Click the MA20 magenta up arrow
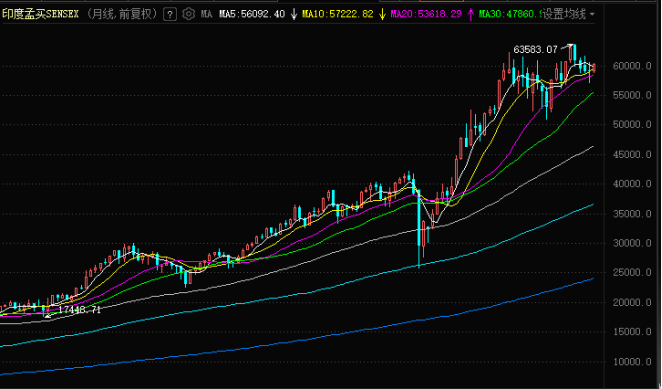662x389 pixels. point(471,14)
